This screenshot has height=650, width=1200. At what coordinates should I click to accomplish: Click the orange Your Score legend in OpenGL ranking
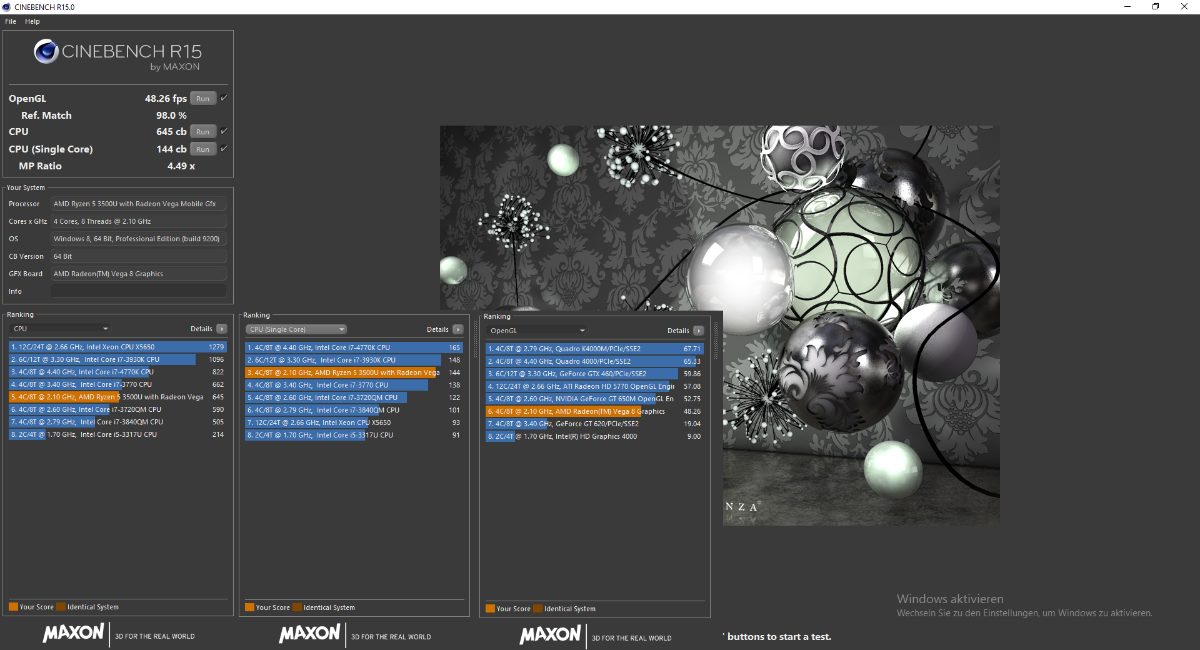click(490, 608)
